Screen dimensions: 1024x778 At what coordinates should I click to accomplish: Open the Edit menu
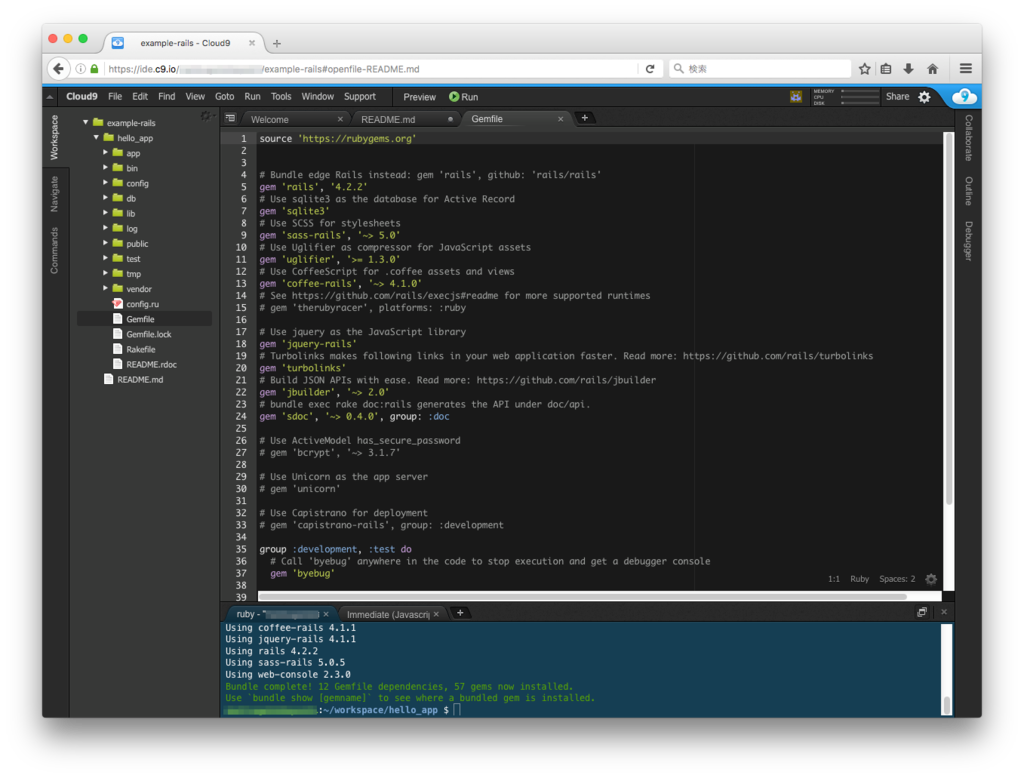pos(140,97)
